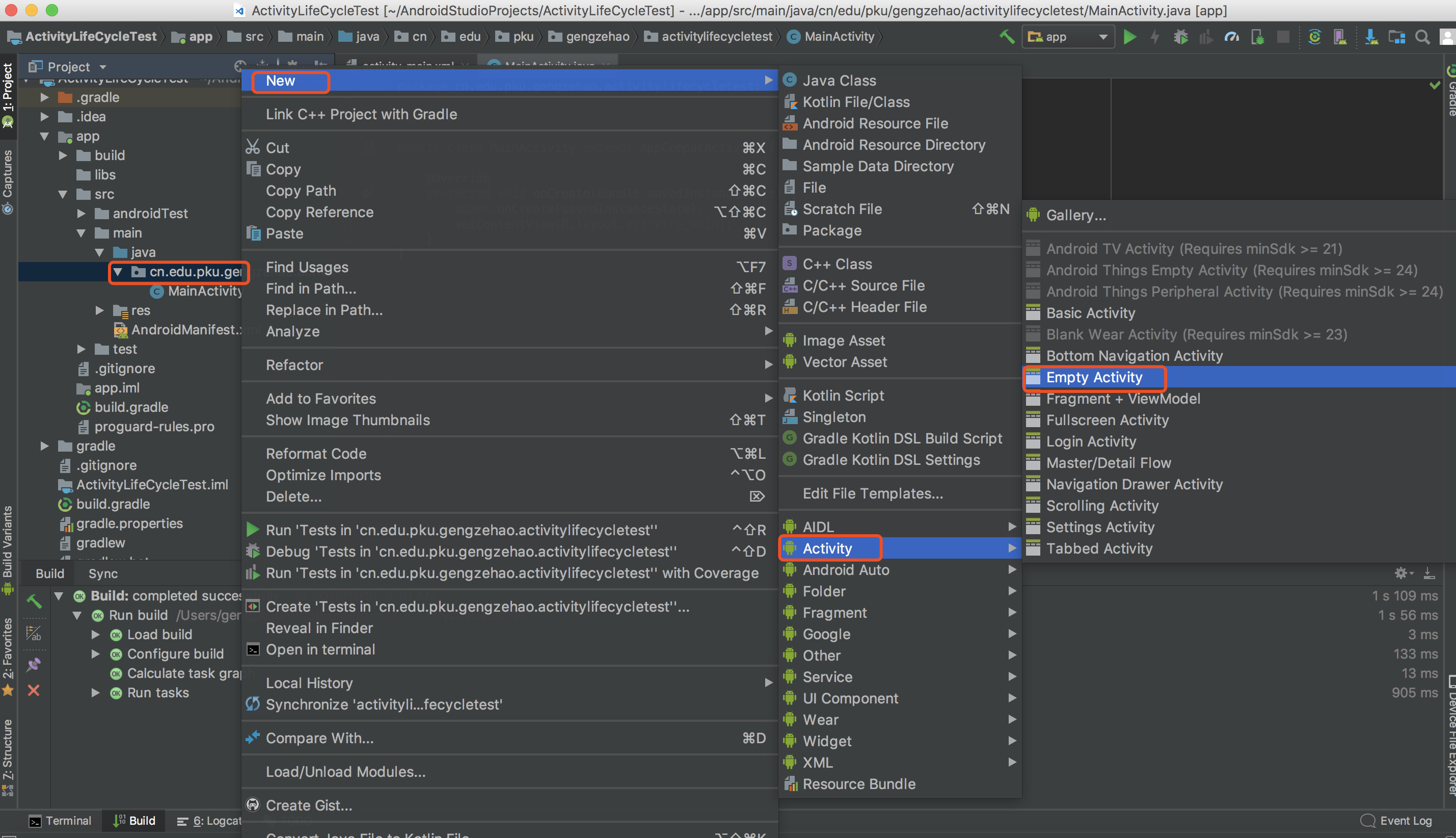Click the red X in the Build panel
Screen dimensions: 1456x838
tap(34, 690)
